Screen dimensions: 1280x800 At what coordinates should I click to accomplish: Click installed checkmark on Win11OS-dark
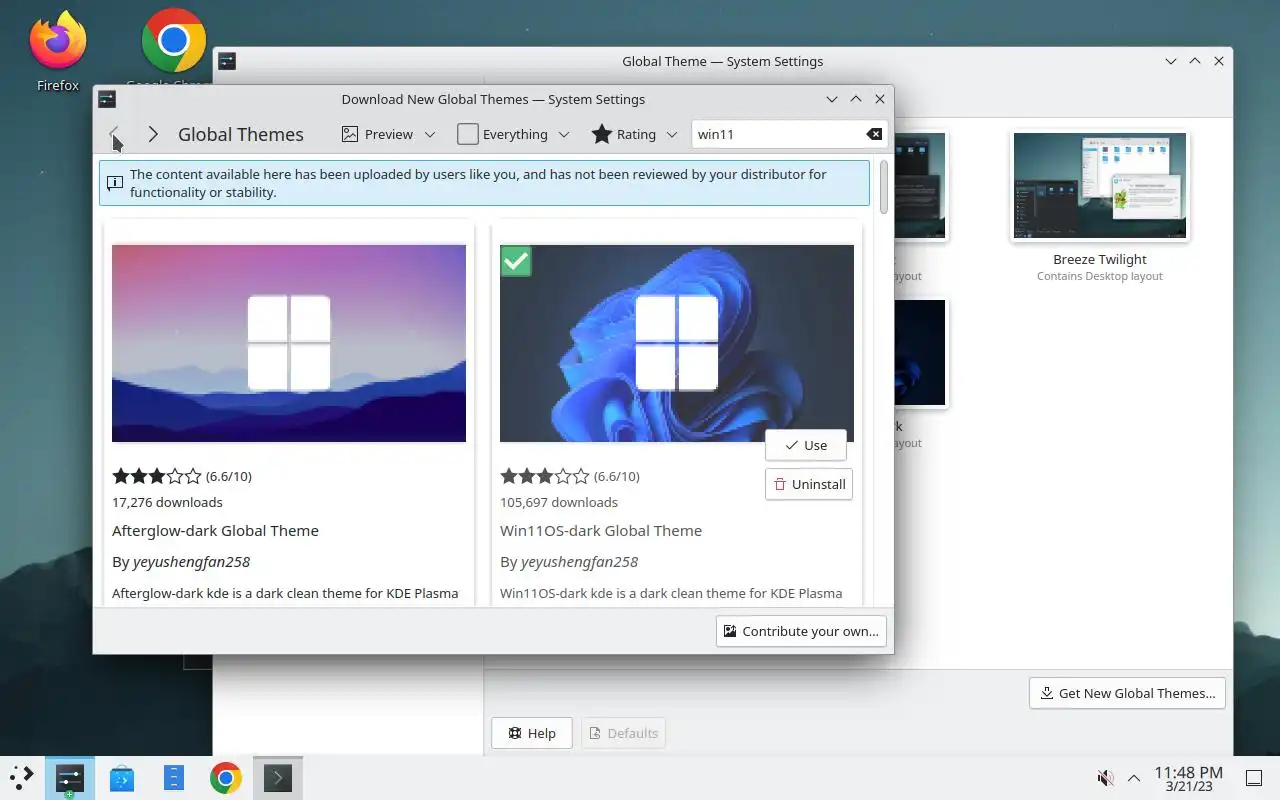click(516, 261)
